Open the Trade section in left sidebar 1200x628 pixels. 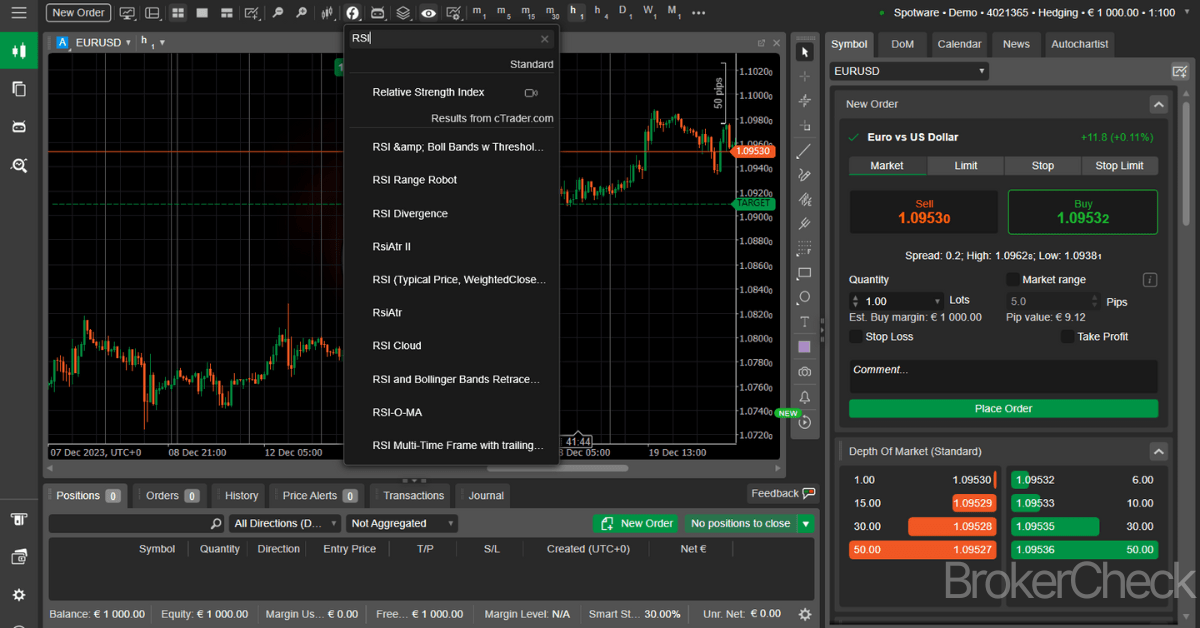(19, 51)
